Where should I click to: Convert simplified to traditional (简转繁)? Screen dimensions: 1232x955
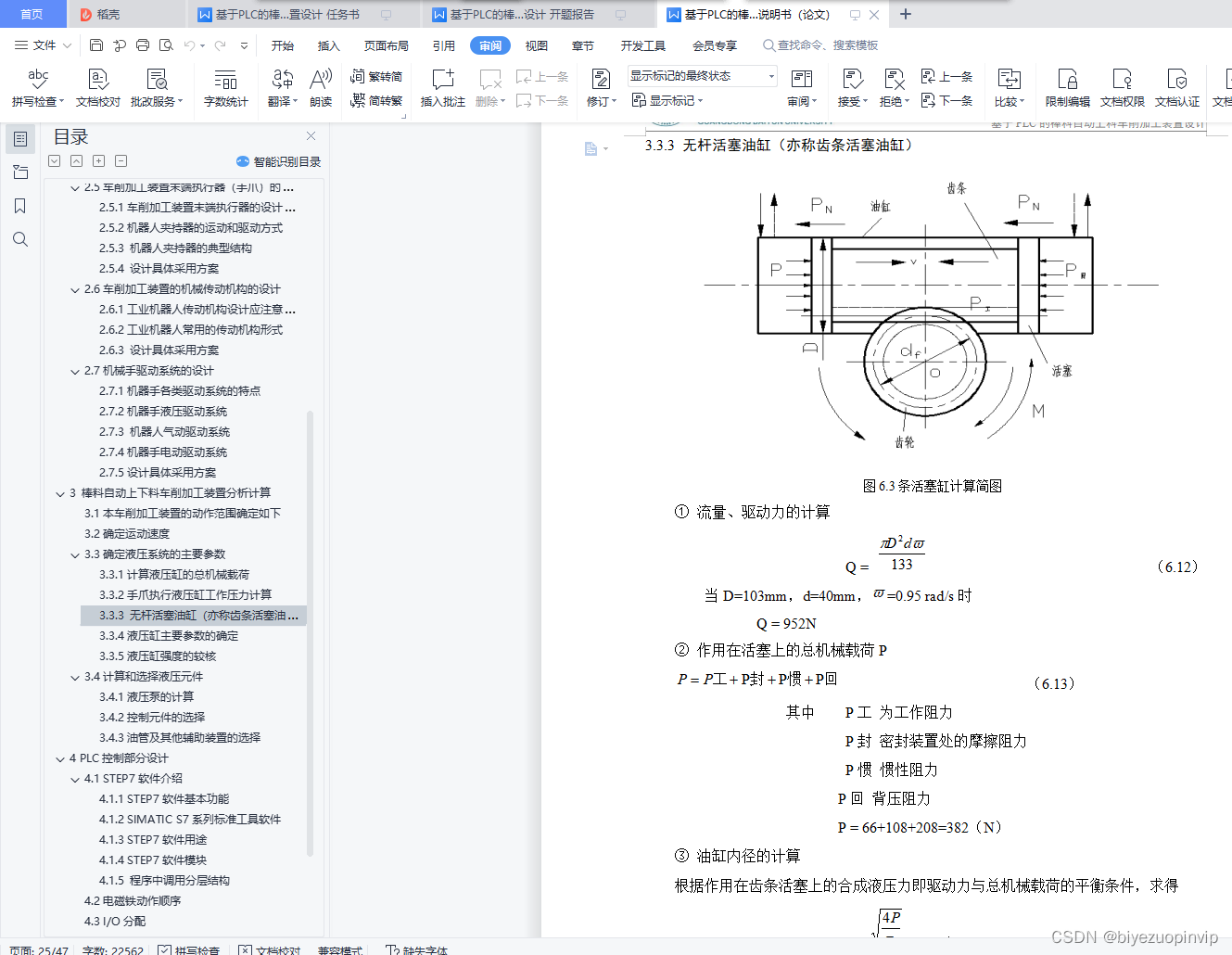coord(376,100)
